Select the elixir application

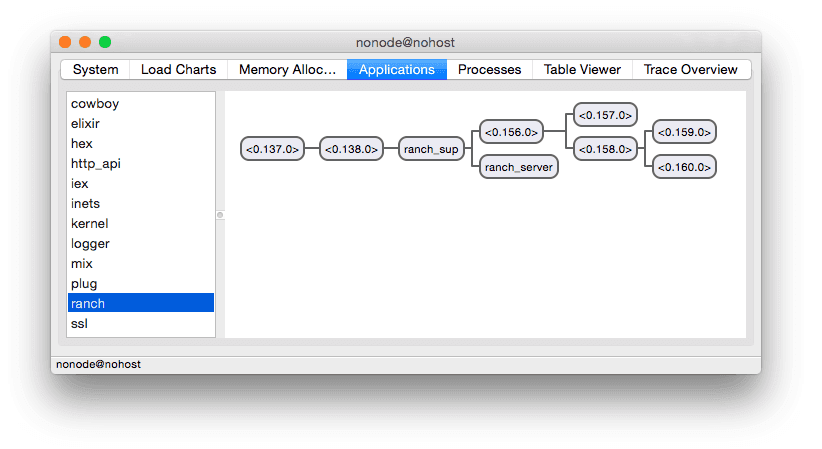click(x=85, y=123)
